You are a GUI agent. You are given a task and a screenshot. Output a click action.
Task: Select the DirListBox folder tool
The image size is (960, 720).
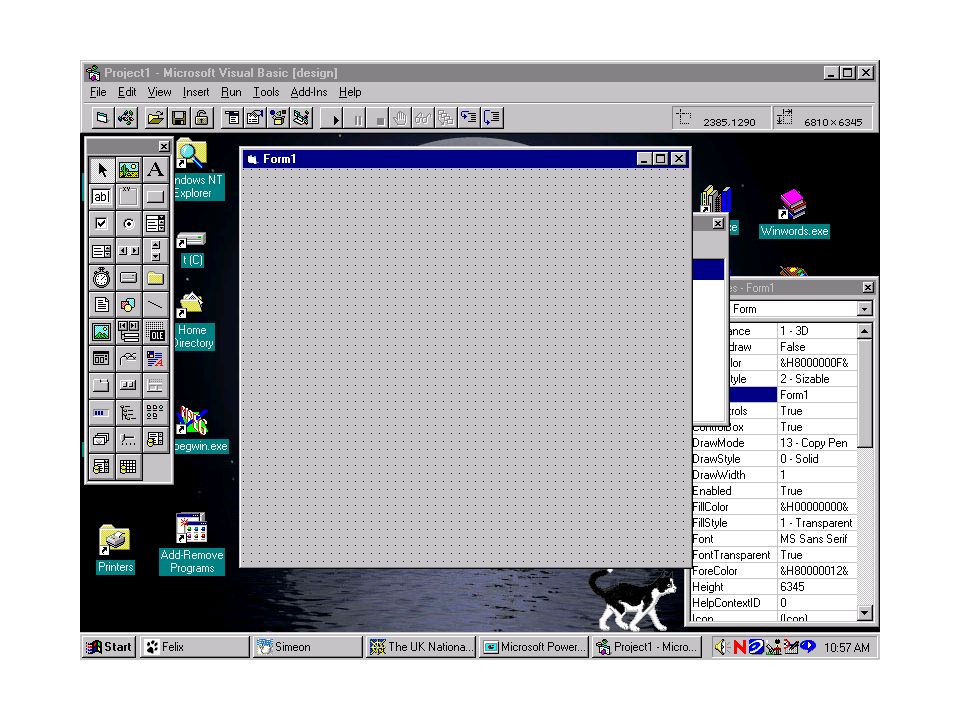(156, 277)
